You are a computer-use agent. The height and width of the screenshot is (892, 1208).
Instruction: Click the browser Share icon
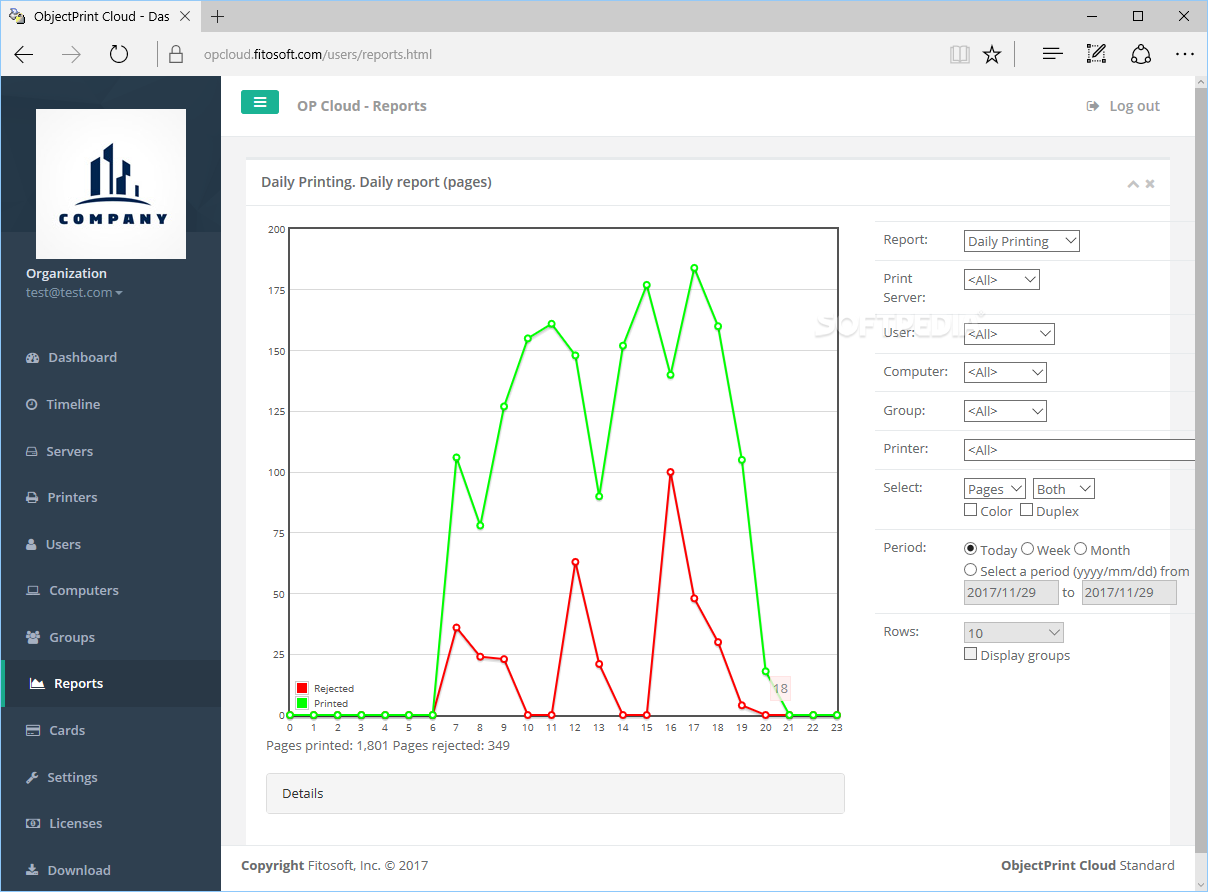coord(1141,54)
